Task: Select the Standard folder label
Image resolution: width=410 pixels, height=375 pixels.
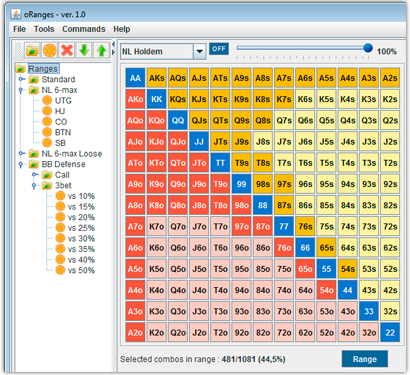Action: 58,79
